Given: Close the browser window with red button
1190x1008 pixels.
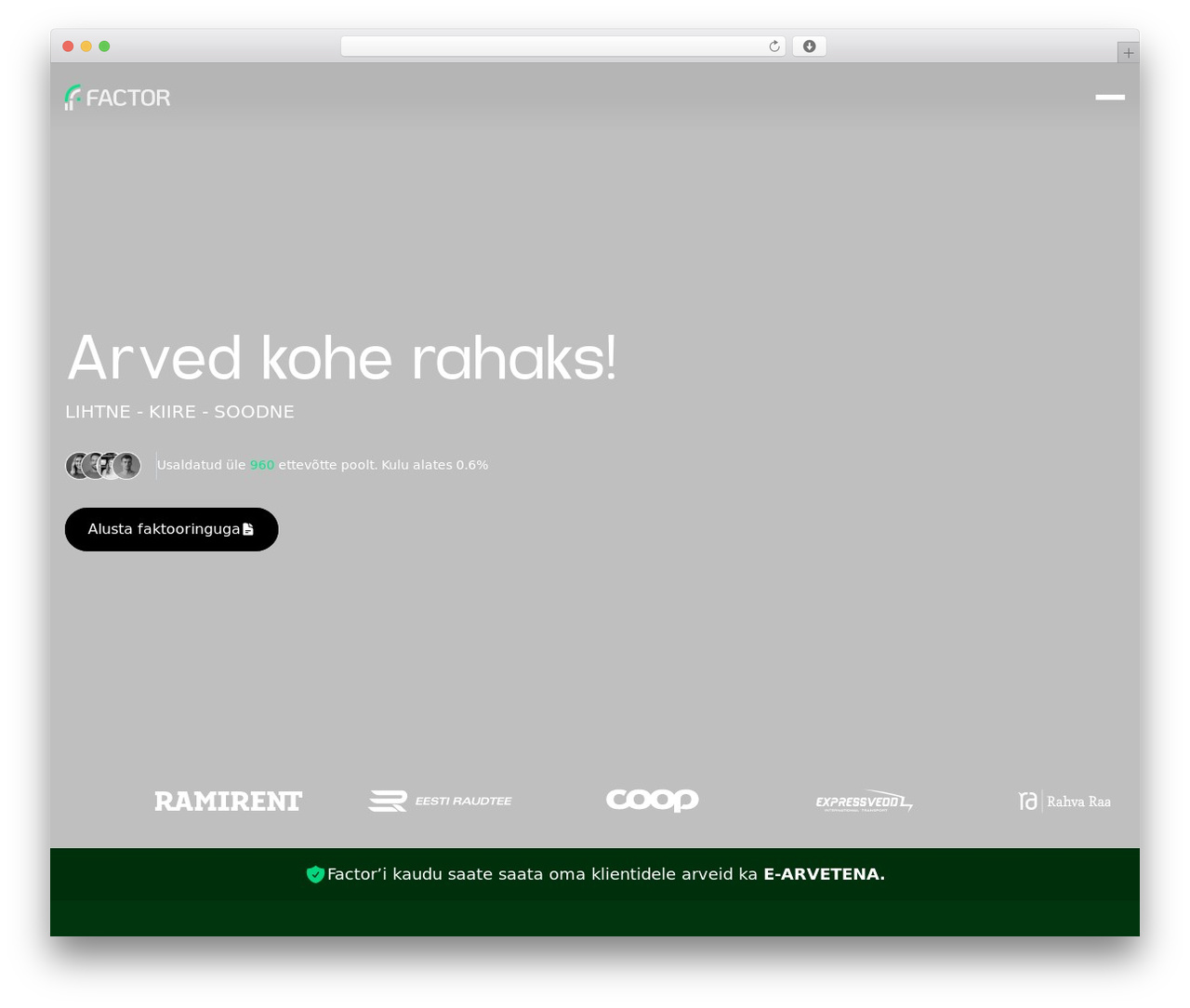Looking at the screenshot, I should 68,46.
